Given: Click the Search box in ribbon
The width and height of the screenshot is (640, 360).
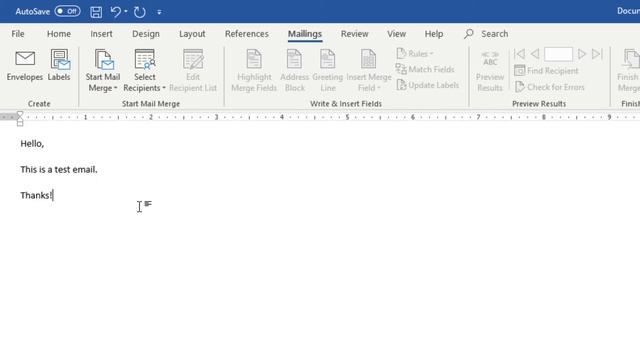Looking at the screenshot, I should [x=486, y=34].
